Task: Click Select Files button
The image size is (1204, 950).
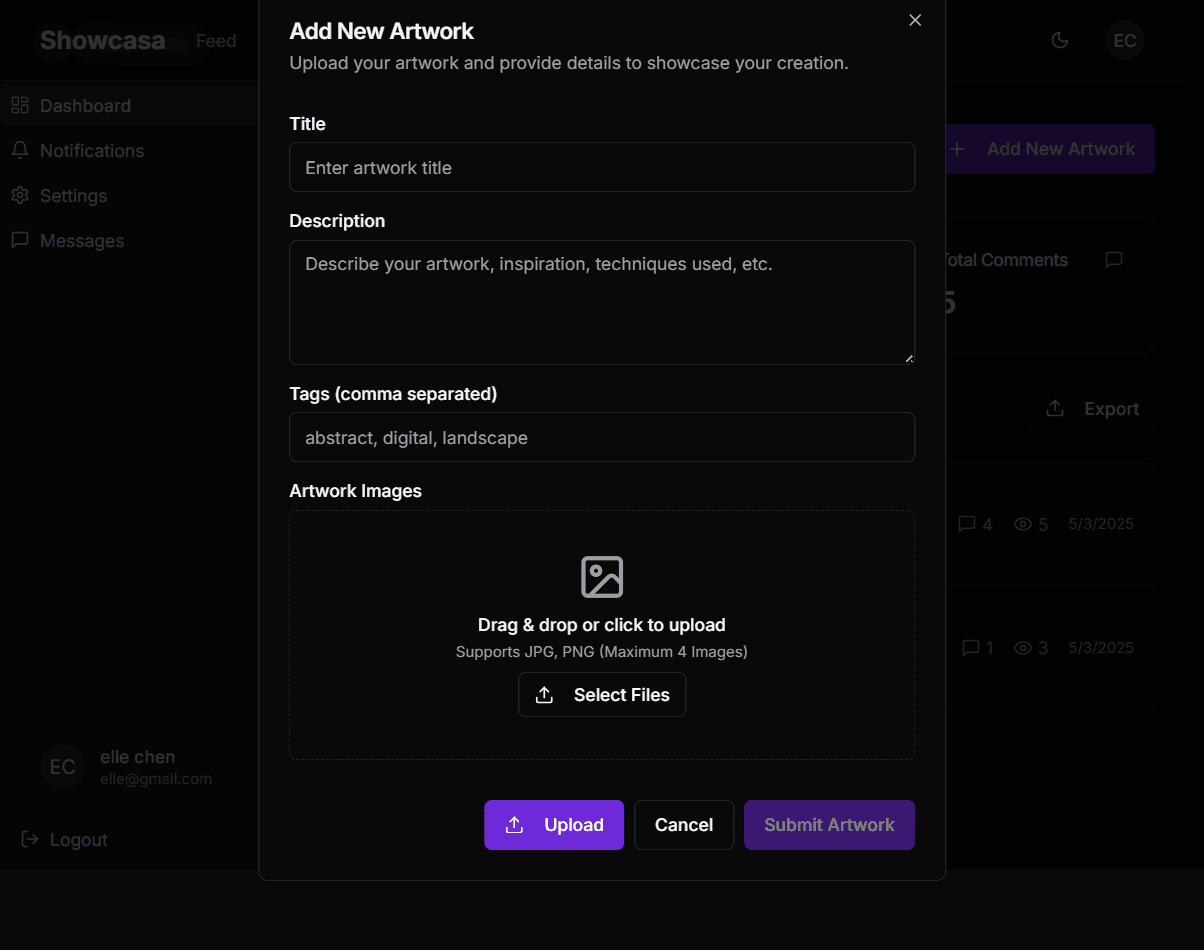Action: pyautogui.click(x=602, y=695)
